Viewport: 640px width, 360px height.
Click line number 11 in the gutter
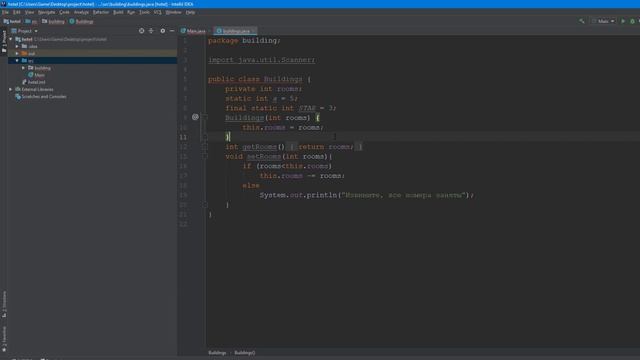pos(183,137)
